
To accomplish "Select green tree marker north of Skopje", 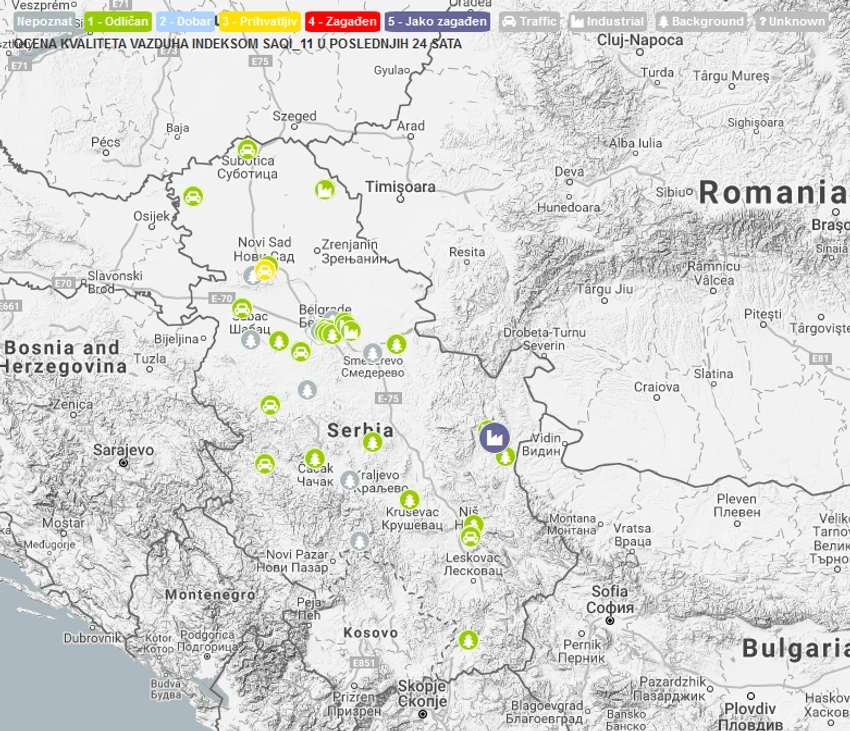I will point(468,640).
